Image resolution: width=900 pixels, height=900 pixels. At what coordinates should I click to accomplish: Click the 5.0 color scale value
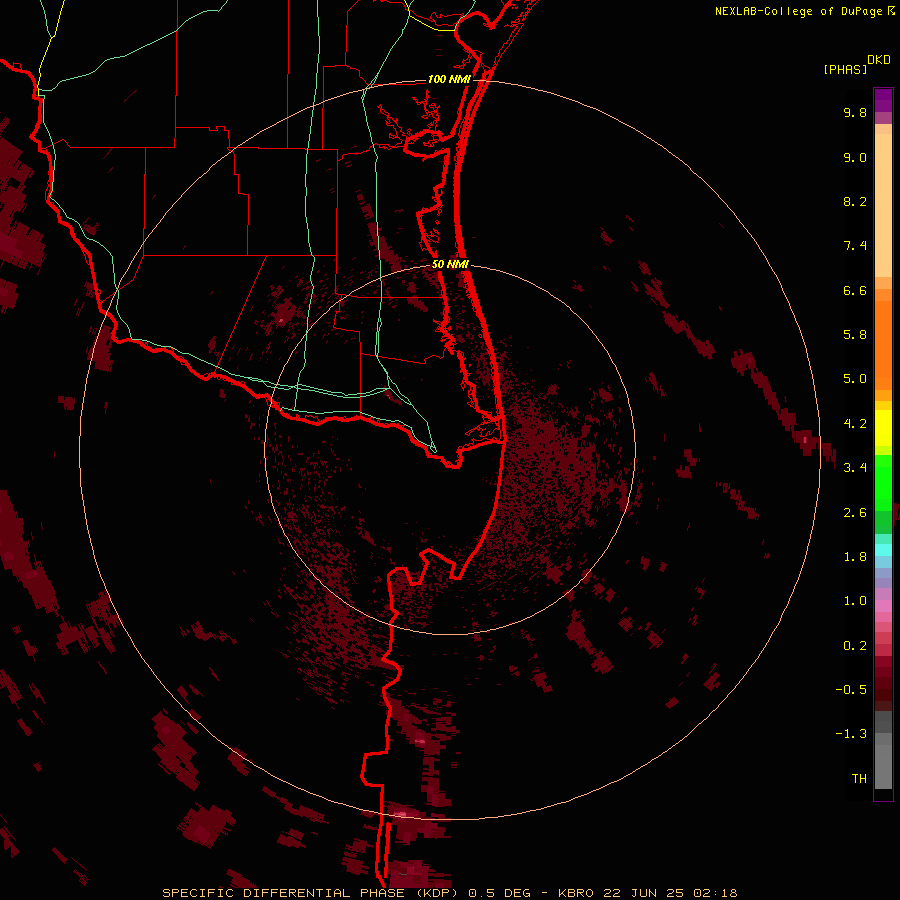(855, 379)
